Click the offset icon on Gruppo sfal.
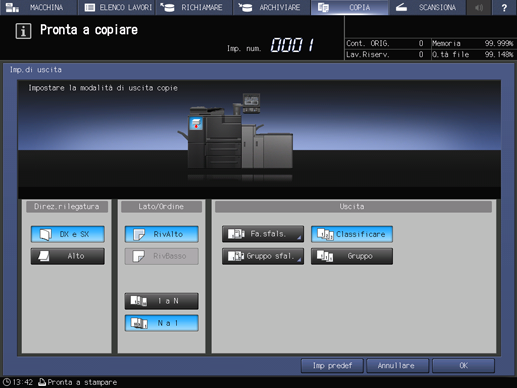The height and width of the screenshot is (388, 517). coord(236,256)
